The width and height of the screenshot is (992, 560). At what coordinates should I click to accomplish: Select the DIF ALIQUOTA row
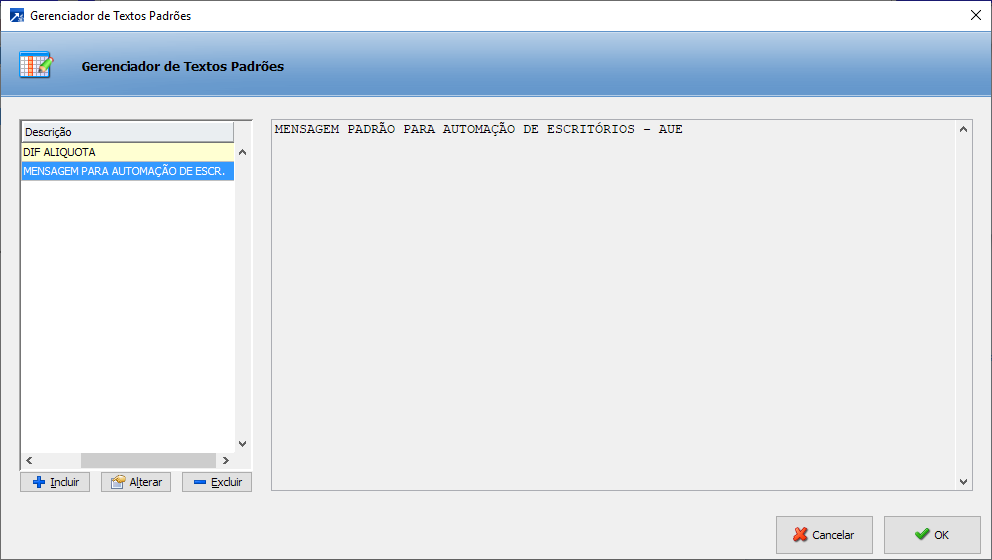pos(128,152)
